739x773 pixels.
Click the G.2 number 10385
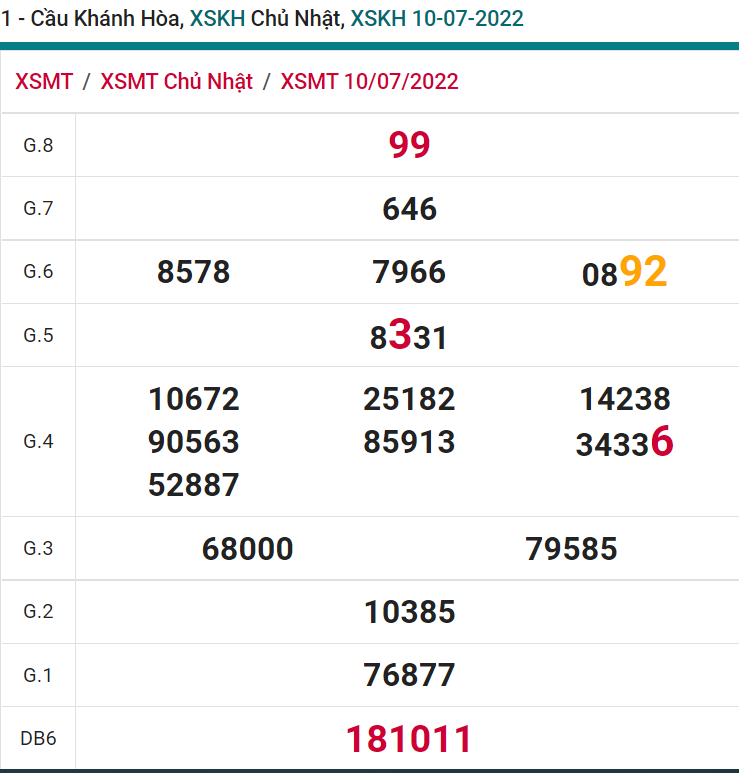(x=409, y=612)
